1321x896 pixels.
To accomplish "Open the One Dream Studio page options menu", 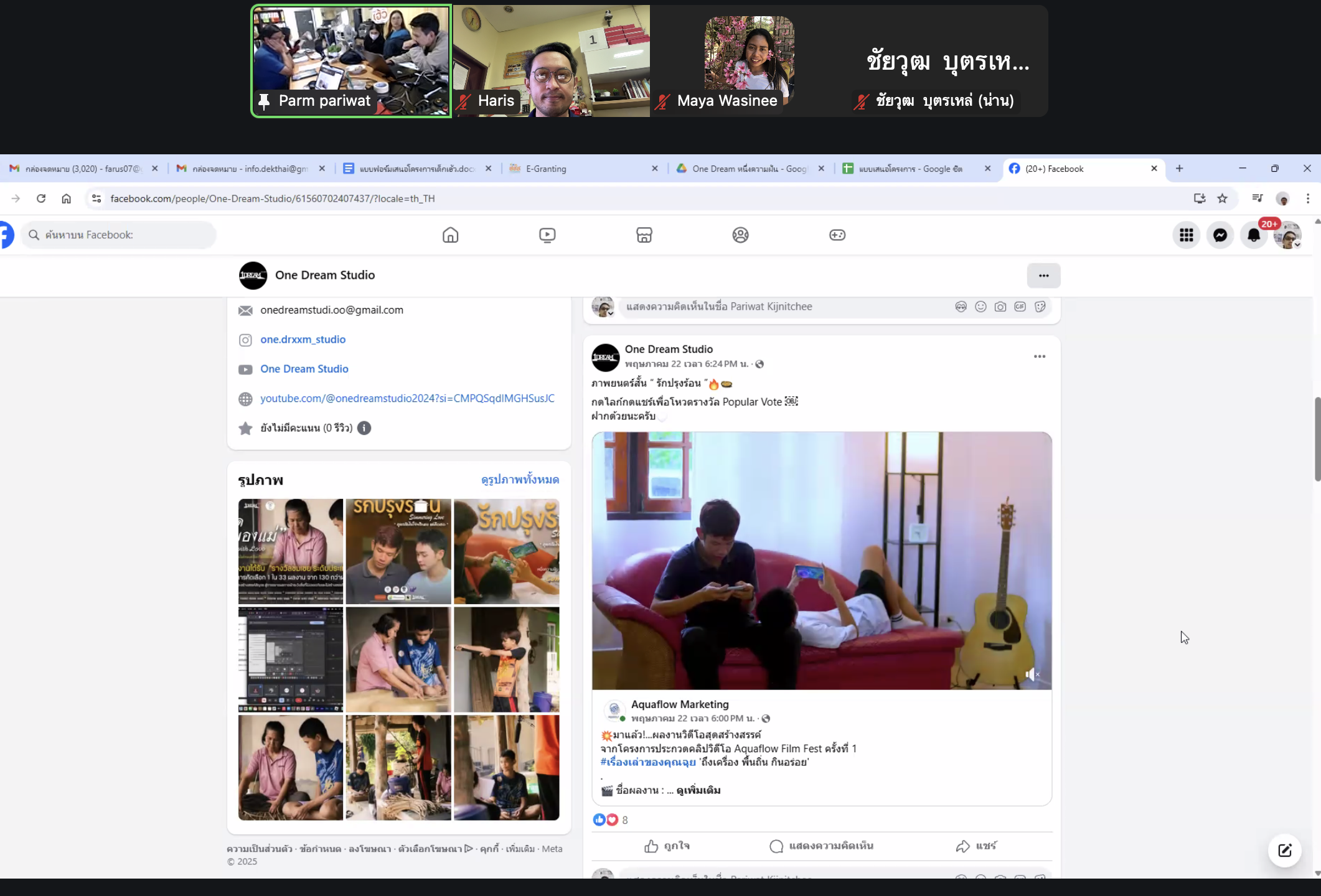I will tap(1044, 276).
